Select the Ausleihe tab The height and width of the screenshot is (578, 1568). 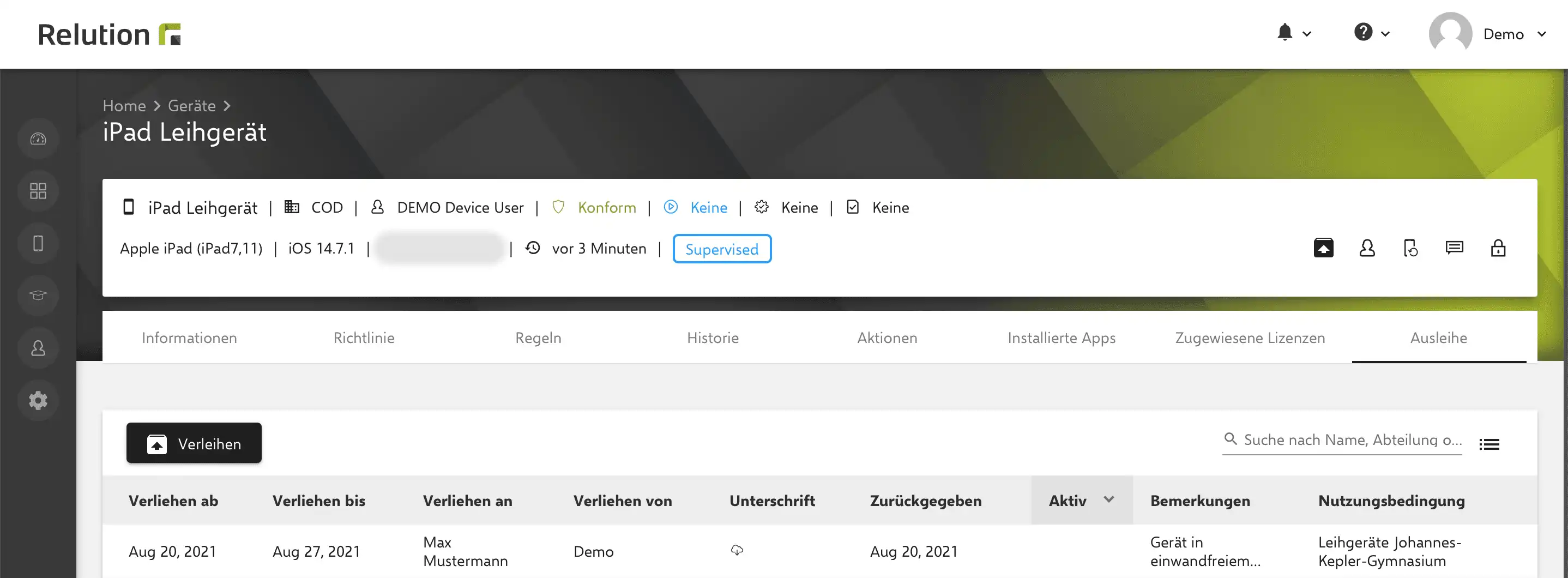[x=1439, y=338]
